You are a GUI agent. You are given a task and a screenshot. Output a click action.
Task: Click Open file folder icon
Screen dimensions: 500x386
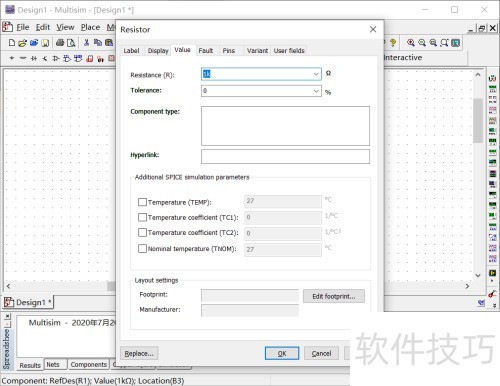22,43
